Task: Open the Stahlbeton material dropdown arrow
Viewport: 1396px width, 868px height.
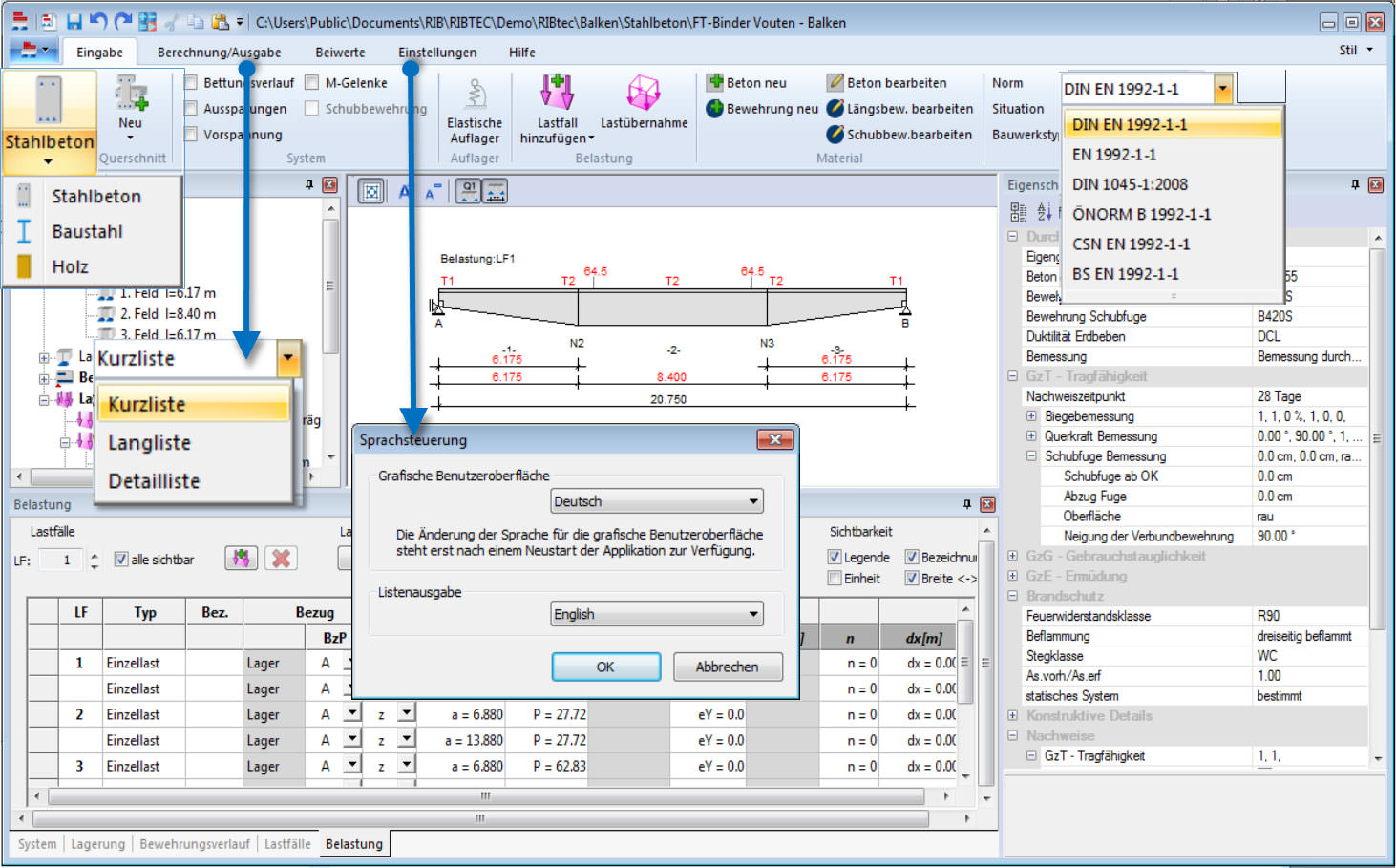Action: pyautogui.click(x=48, y=162)
